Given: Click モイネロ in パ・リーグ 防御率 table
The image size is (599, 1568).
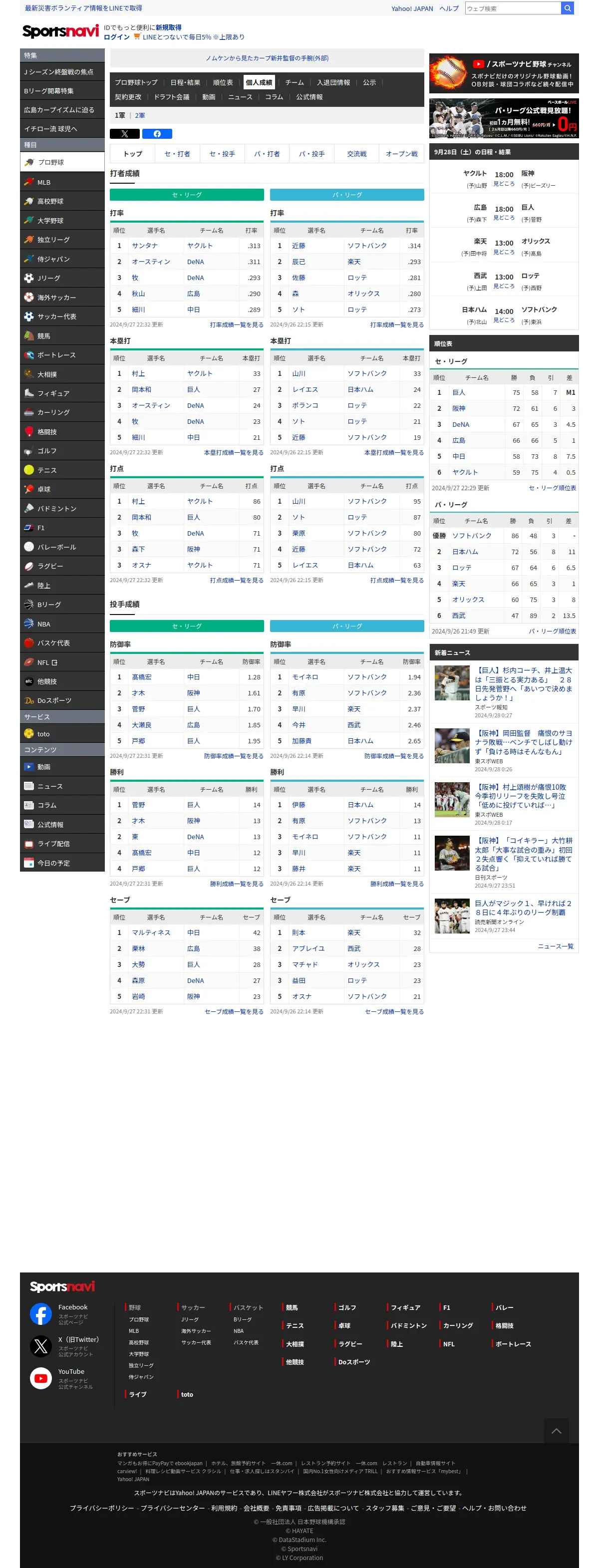Looking at the screenshot, I should pos(305,677).
